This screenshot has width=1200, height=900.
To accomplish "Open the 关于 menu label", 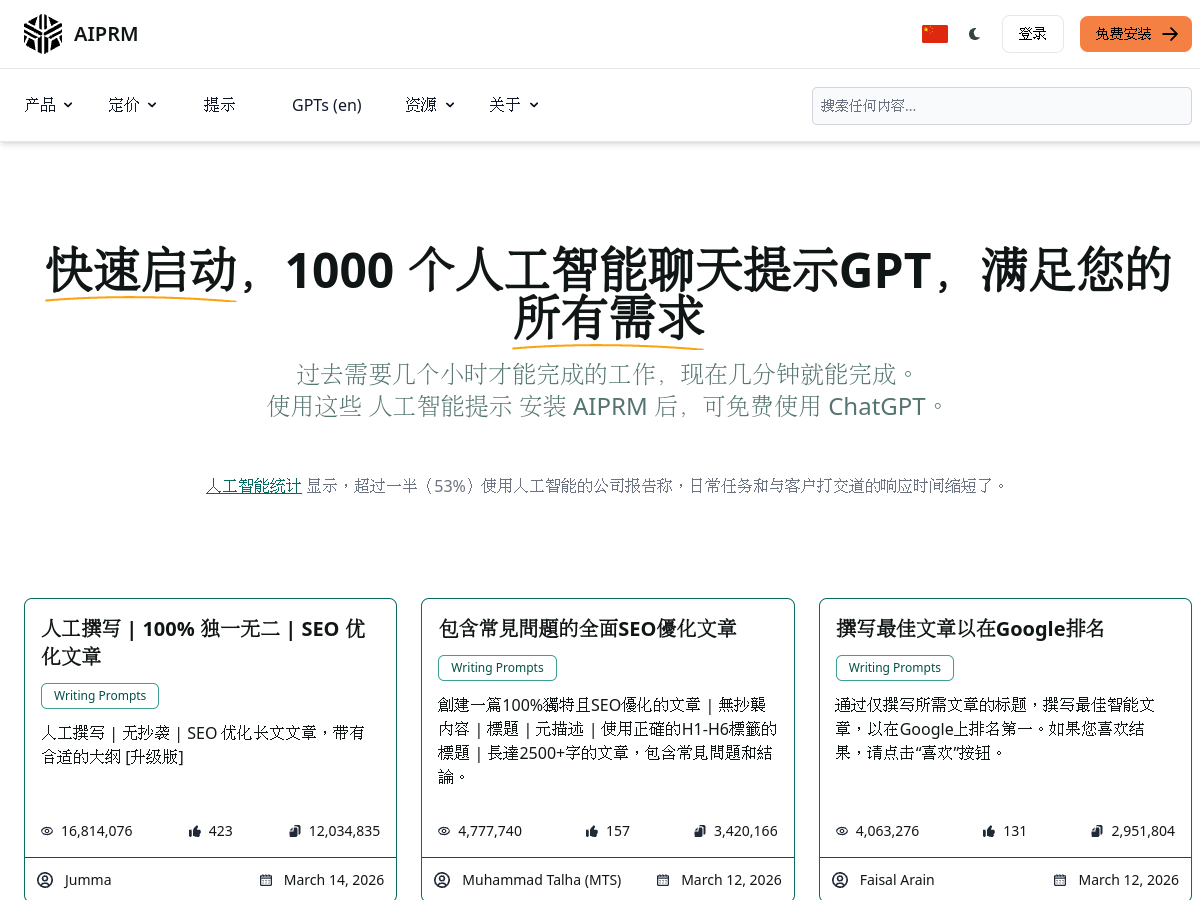I will click(505, 104).
